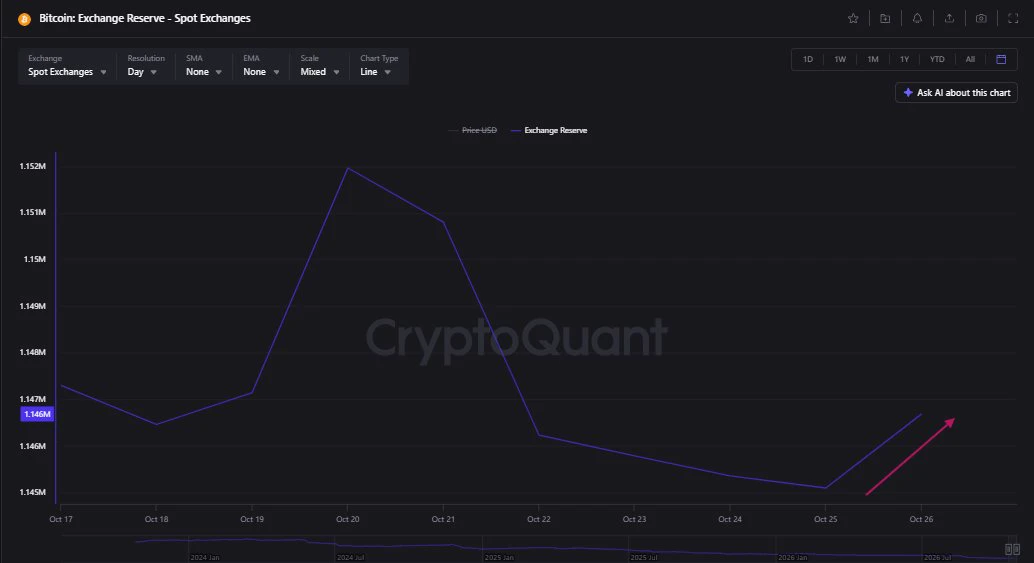Take chart snapshot with camera icon
The height and width of the screenshot is (563, 1034).
click(981, 18)
